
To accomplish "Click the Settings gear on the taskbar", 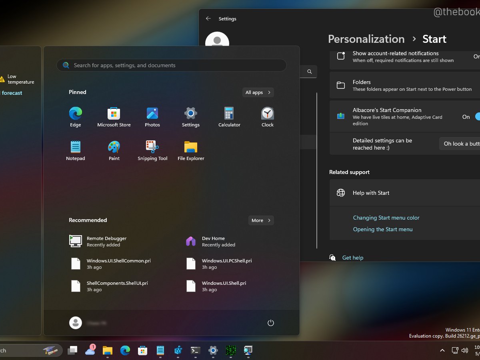I will point(213,350).
